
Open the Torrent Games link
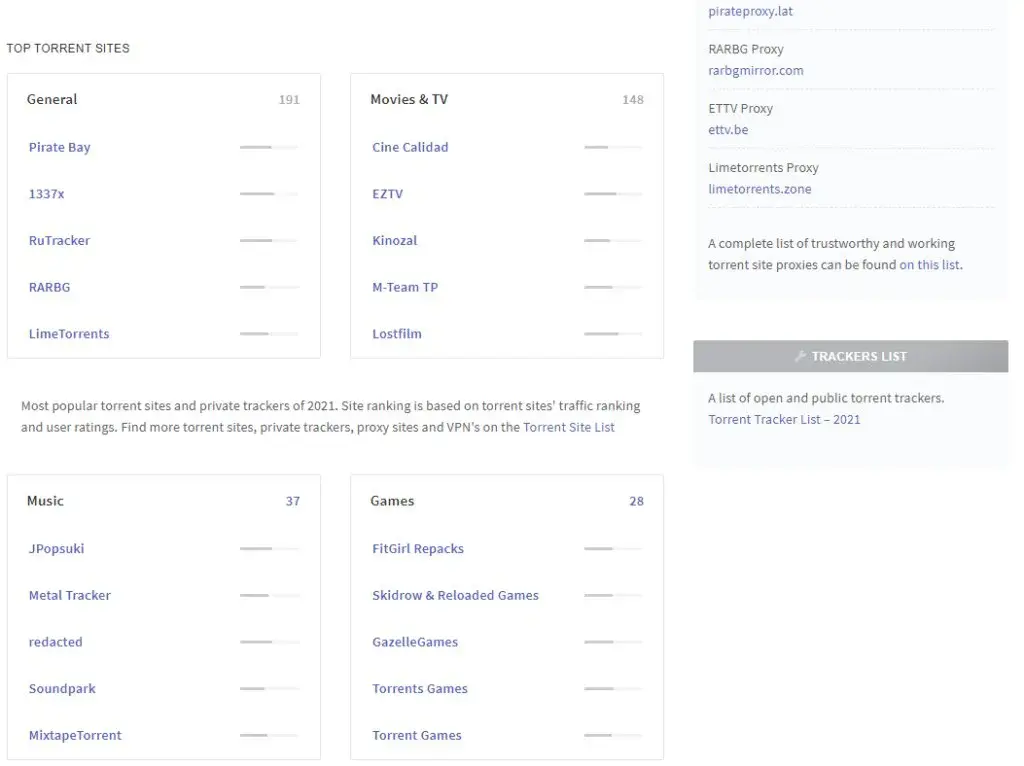click(x=417, y=735)
